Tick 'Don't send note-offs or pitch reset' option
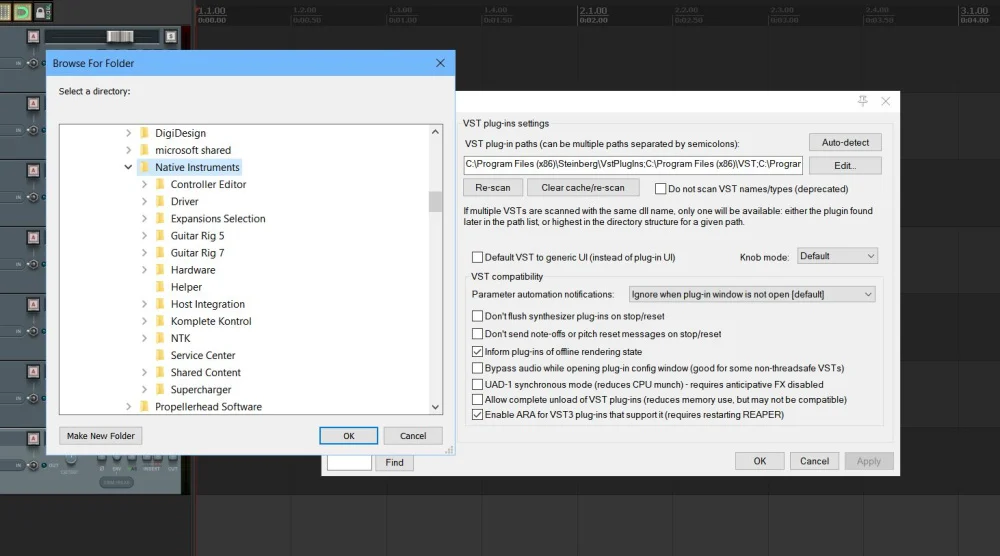This screenshot has width=1000, height=556. (x=477, y=333)
